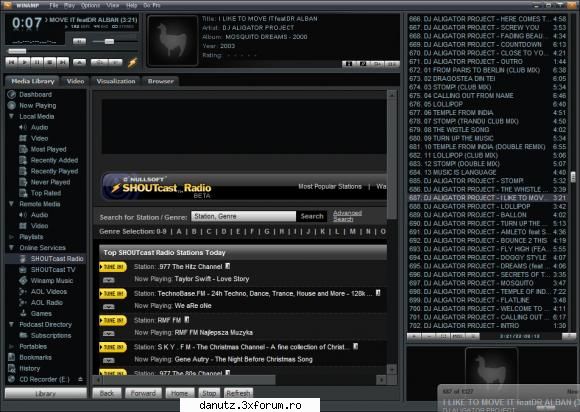Viewport: 580px width, 412px height.
Task: Click the Library button below the sidebar
Action: click(x=46, y=394)
